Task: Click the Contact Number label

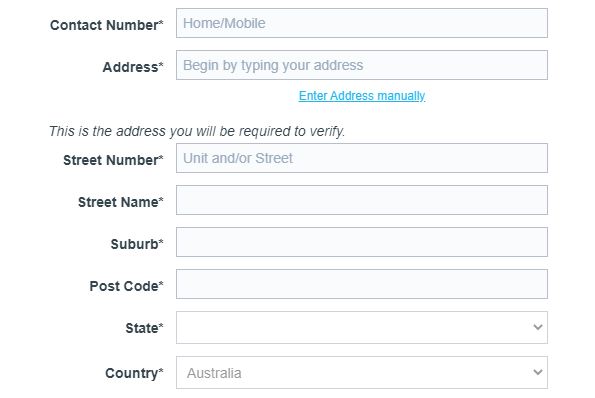Action: point(107,25)
